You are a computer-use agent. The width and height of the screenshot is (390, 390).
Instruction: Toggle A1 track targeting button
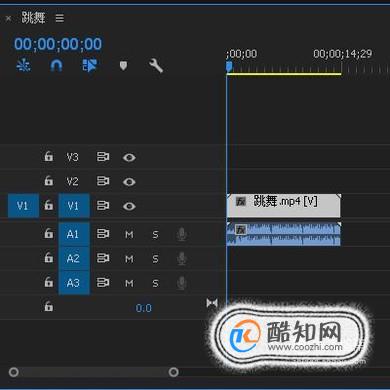click(x=74, y=234)
